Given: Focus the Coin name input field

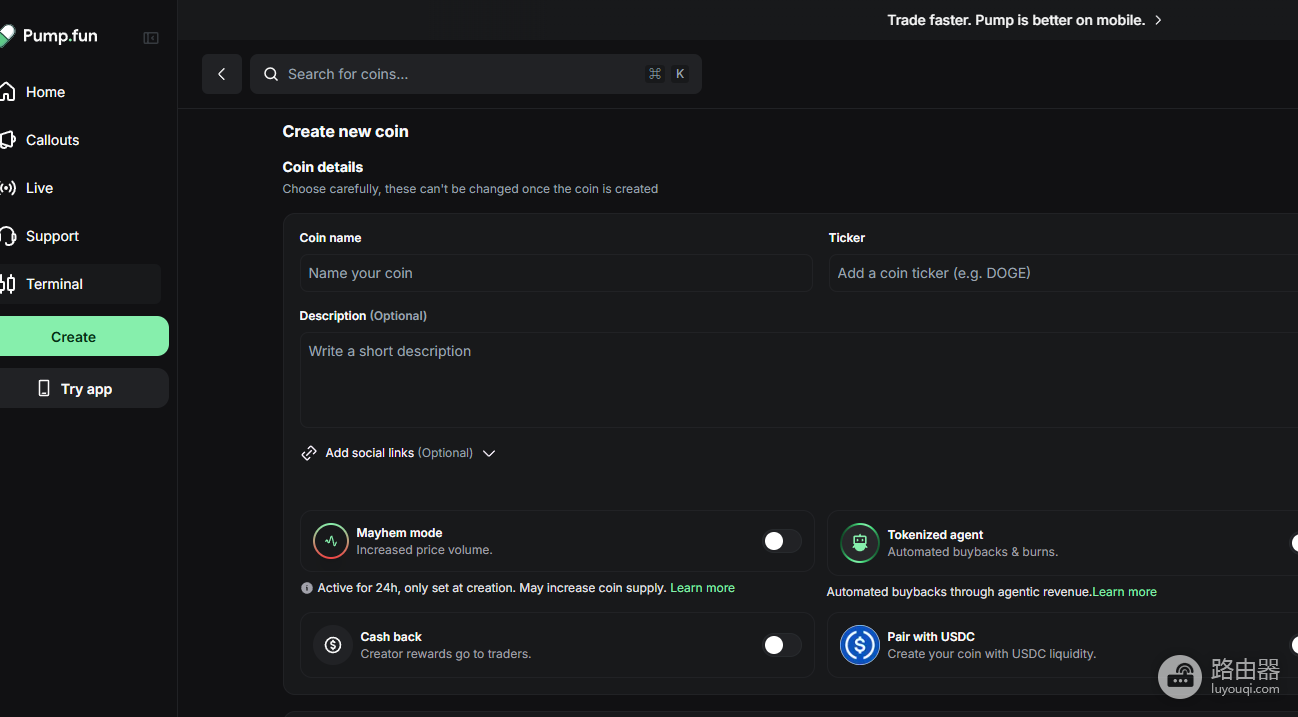Looking at the screenshot, I should 556,273.
